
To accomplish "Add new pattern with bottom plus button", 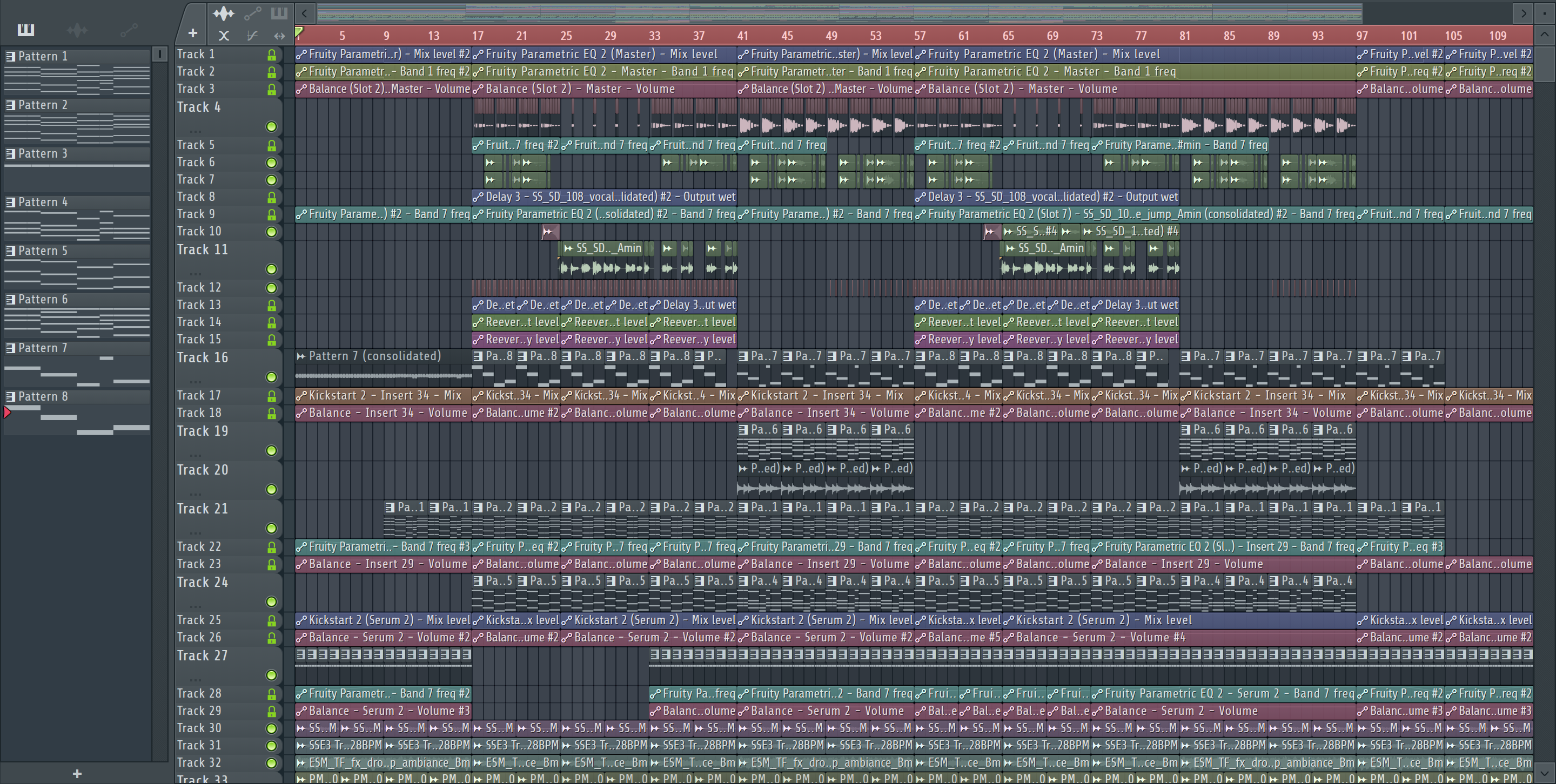I will point(77,773).
